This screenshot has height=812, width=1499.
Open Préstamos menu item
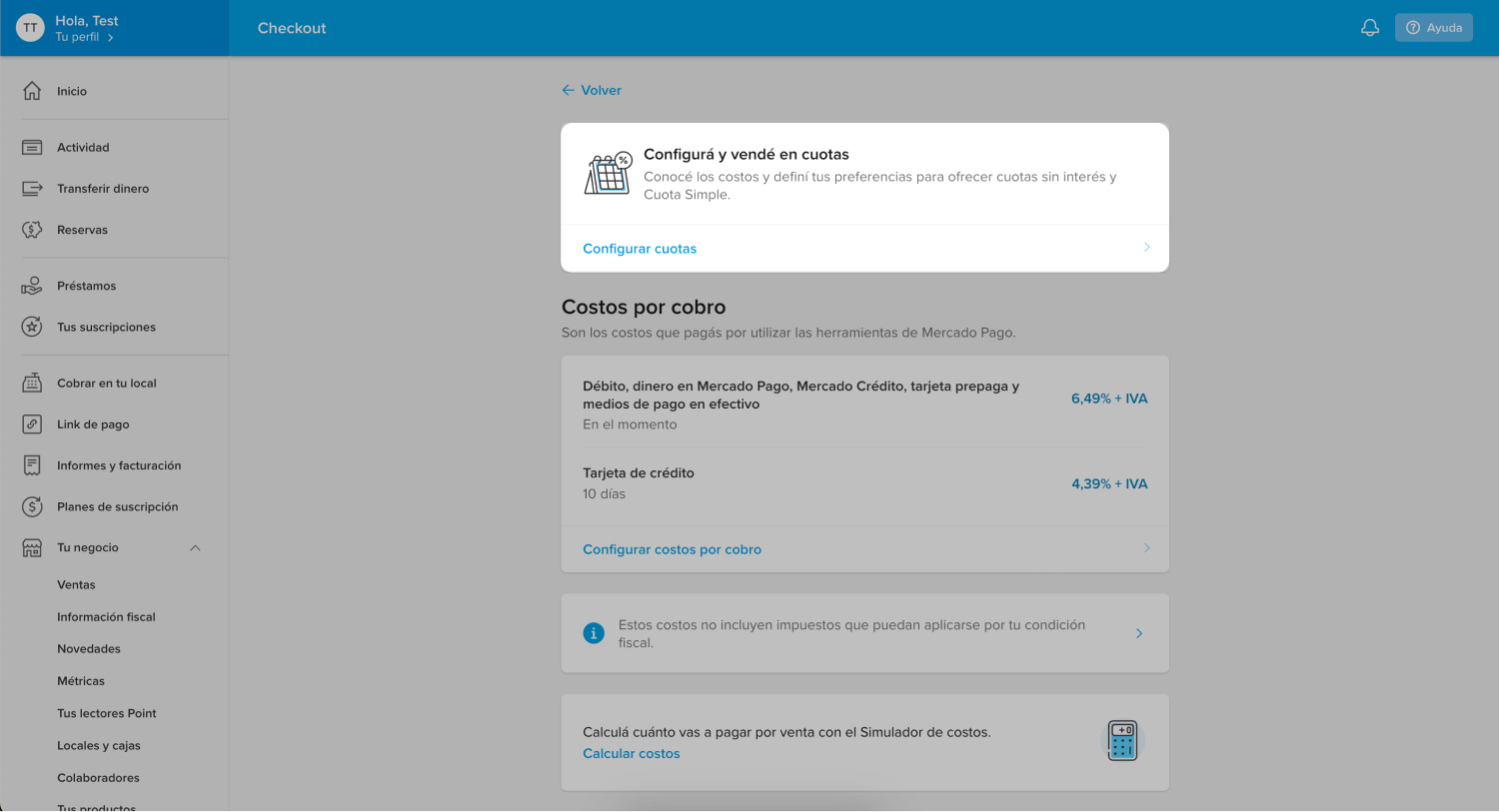click(x=86, y=286)
